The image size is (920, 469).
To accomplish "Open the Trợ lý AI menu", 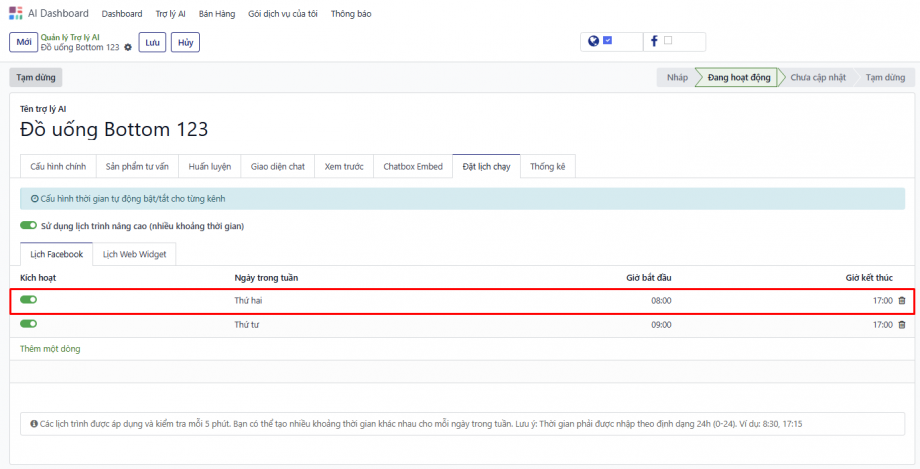I will click(x=170, y=14).
